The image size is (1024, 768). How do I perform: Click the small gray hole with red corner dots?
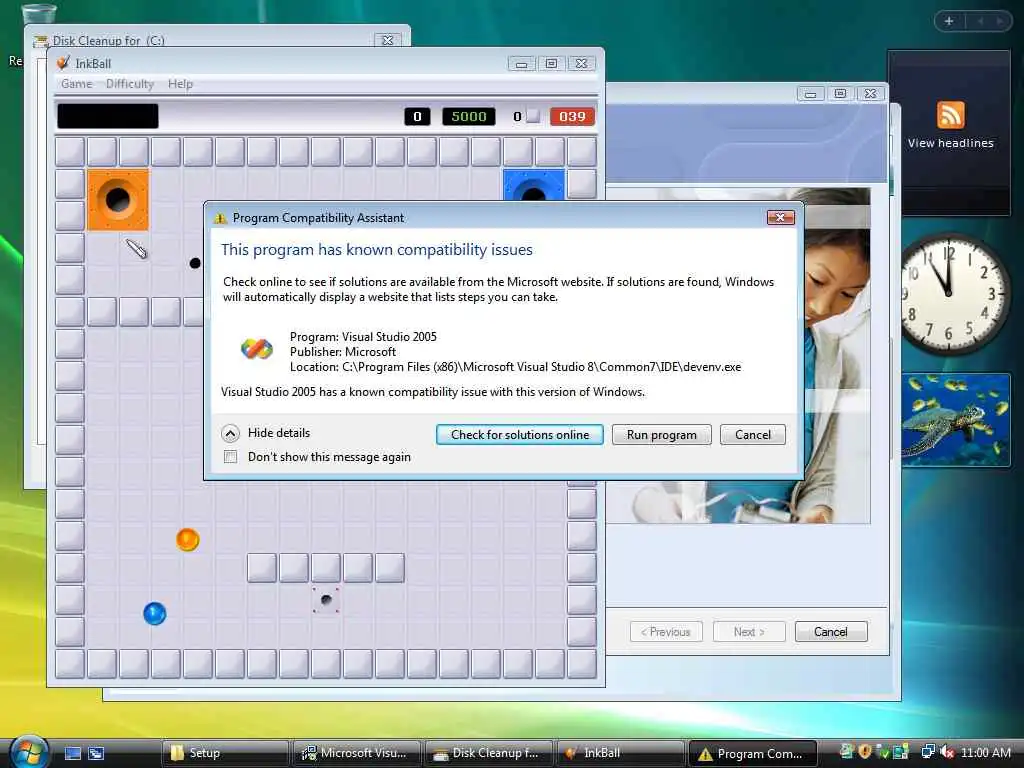pyautogui.click(x=326, y=600)
